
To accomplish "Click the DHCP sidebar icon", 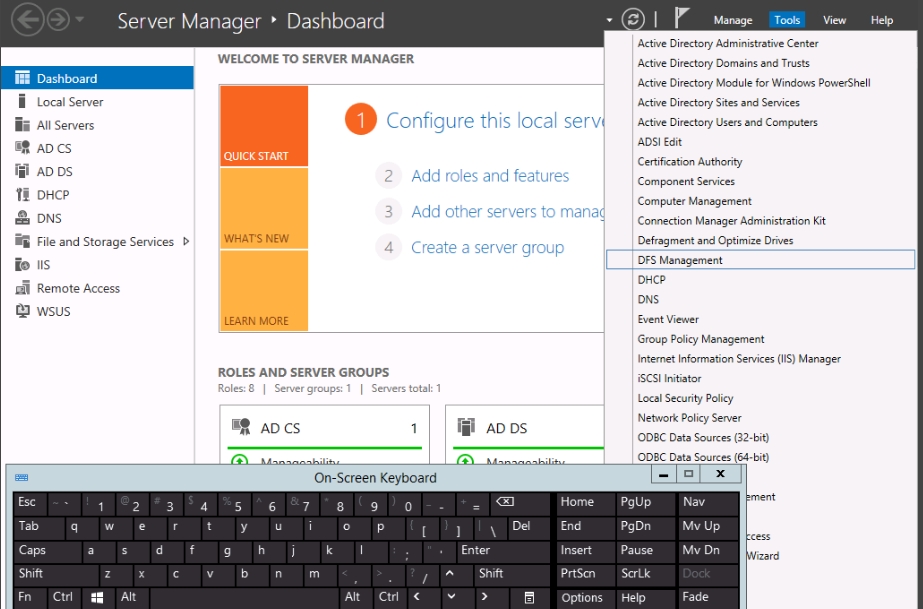I will (22, 195).
